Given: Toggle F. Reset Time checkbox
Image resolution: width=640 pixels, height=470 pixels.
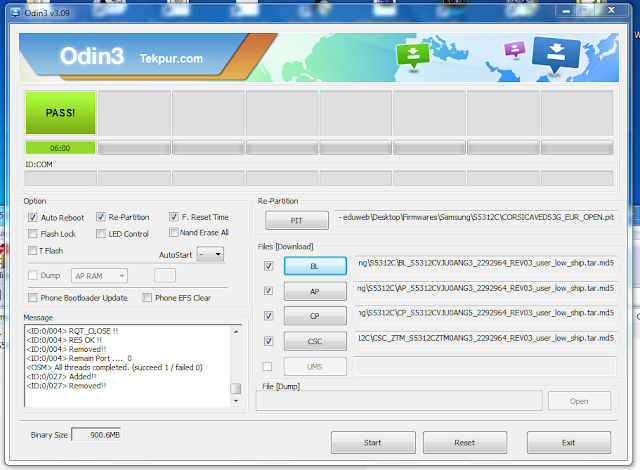Looking at the screenshot, I should (x=174, y=217).
